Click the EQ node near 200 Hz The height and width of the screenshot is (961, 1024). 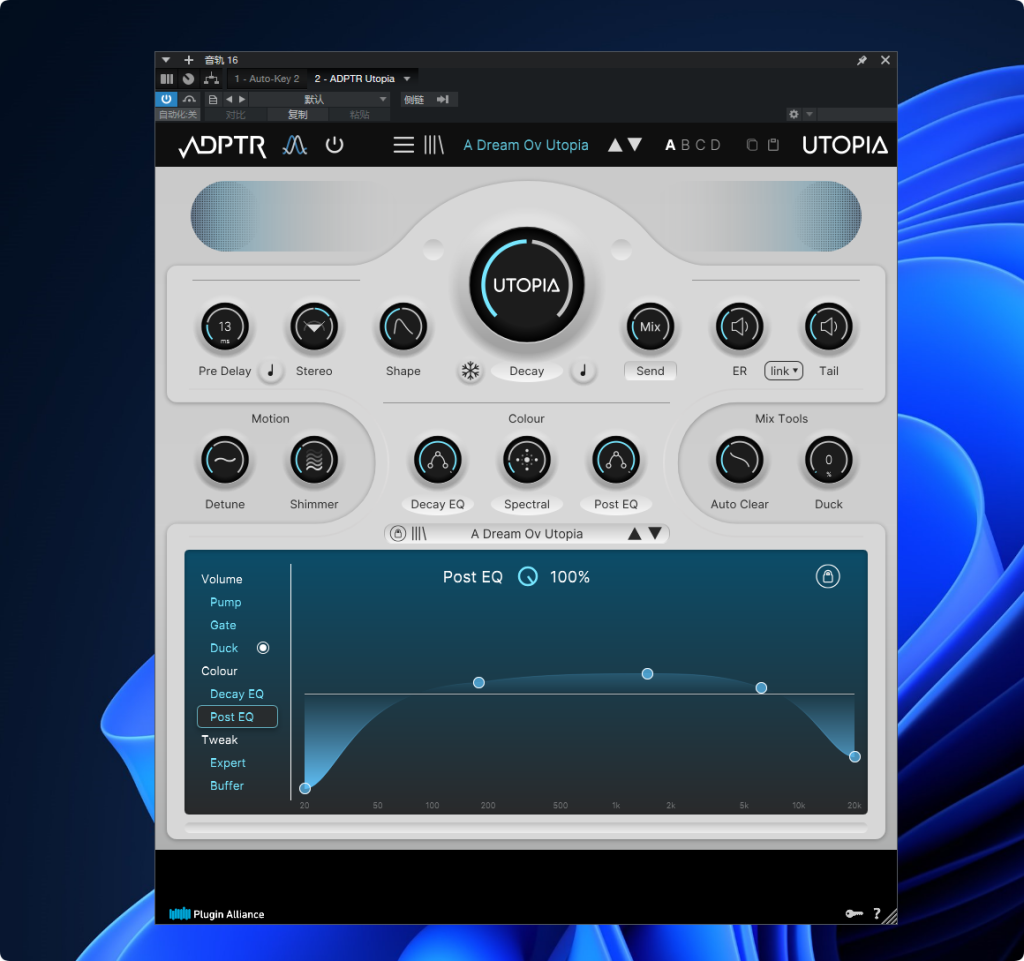[x=479, y=682]
